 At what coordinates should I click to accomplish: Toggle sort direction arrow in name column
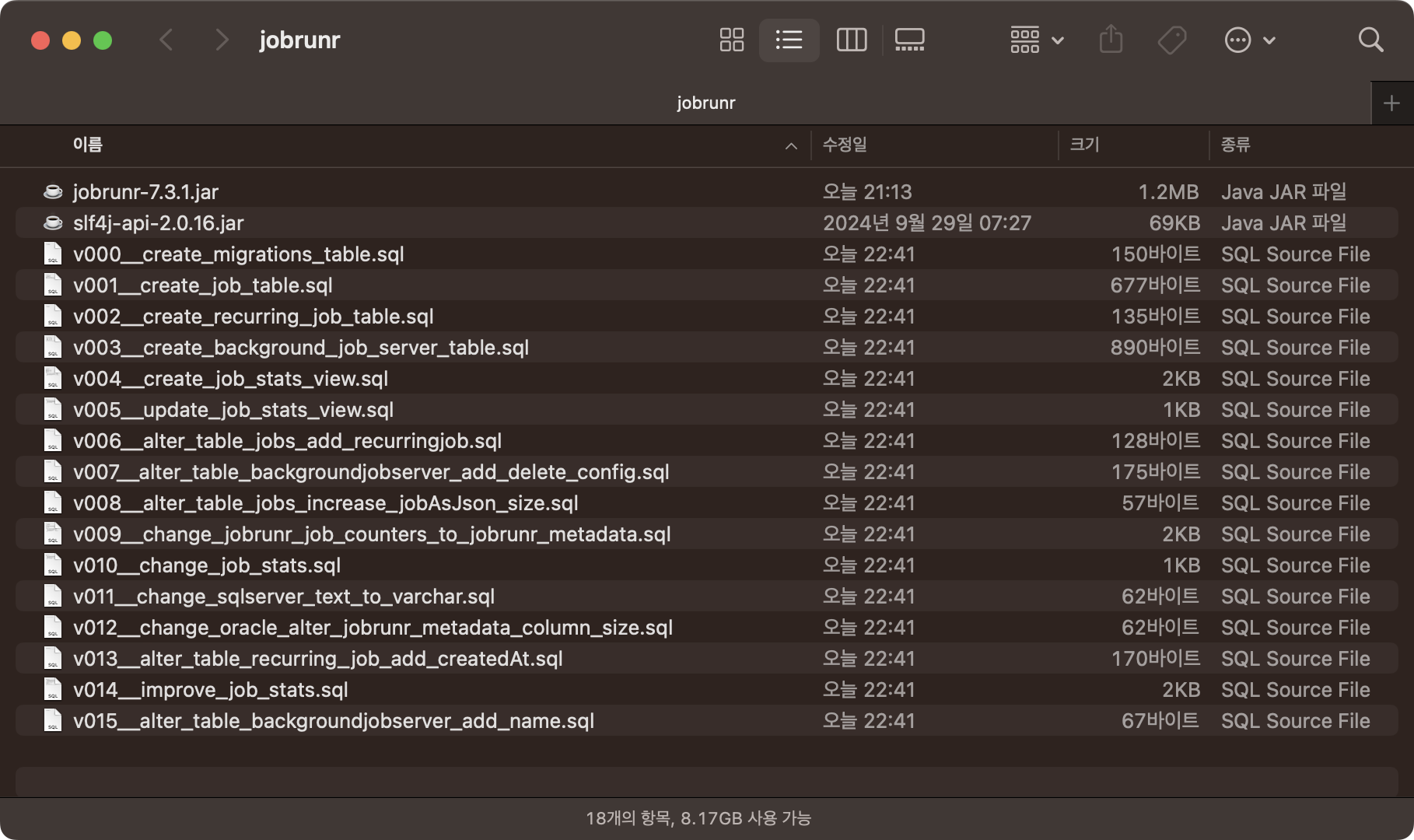(x=791, y=145)
